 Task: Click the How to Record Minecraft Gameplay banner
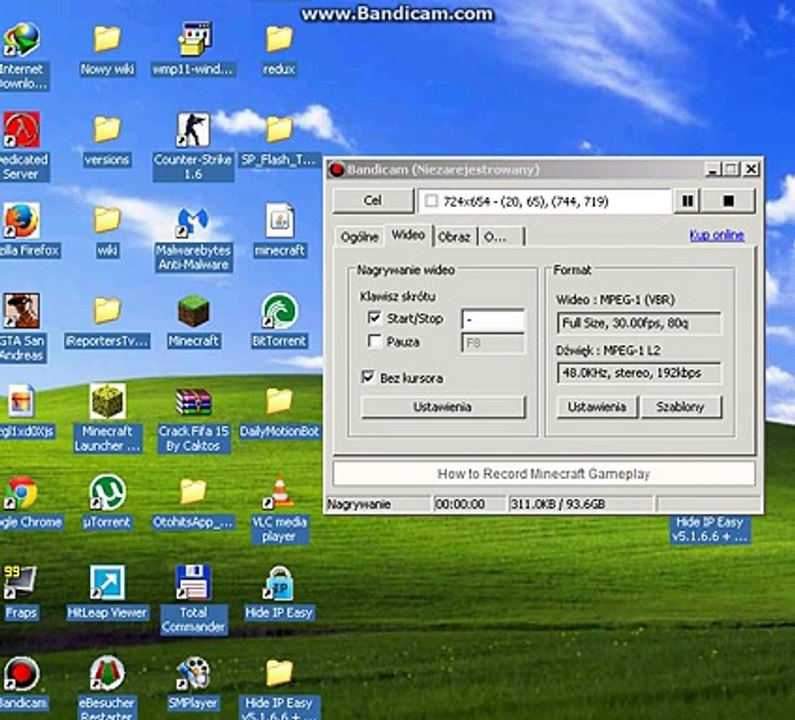544,474
